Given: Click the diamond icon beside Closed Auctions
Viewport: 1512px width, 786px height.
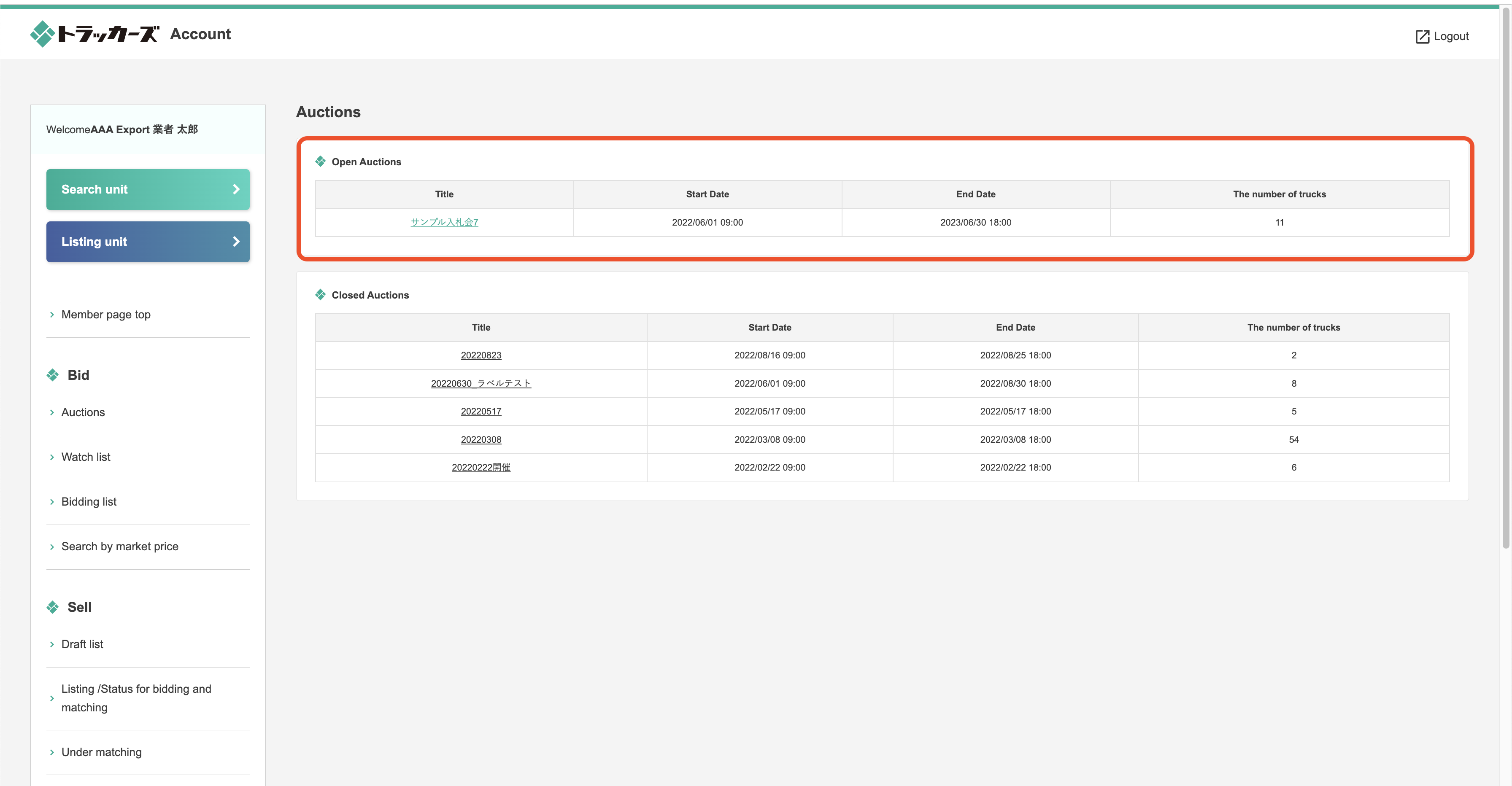Looking at the screenshot, I should coord(321,294).
